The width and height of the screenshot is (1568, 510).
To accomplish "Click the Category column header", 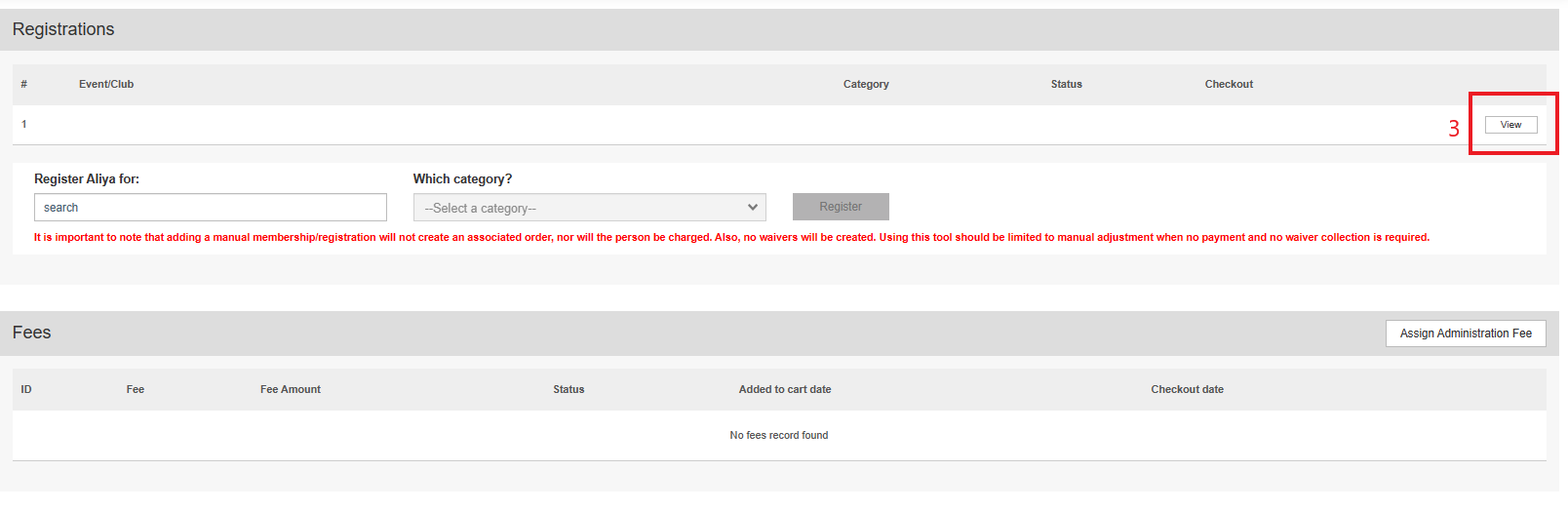I will pos(865,85).
